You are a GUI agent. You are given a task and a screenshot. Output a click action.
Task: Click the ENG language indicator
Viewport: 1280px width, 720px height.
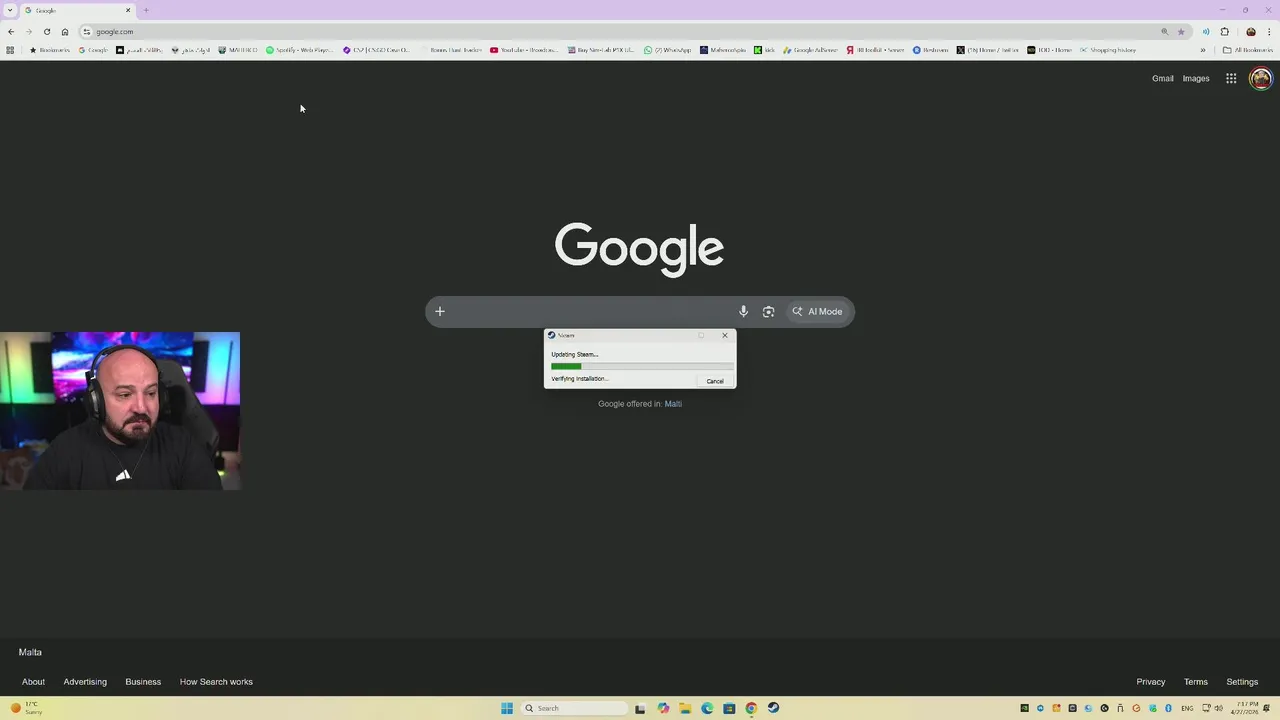1187,708
